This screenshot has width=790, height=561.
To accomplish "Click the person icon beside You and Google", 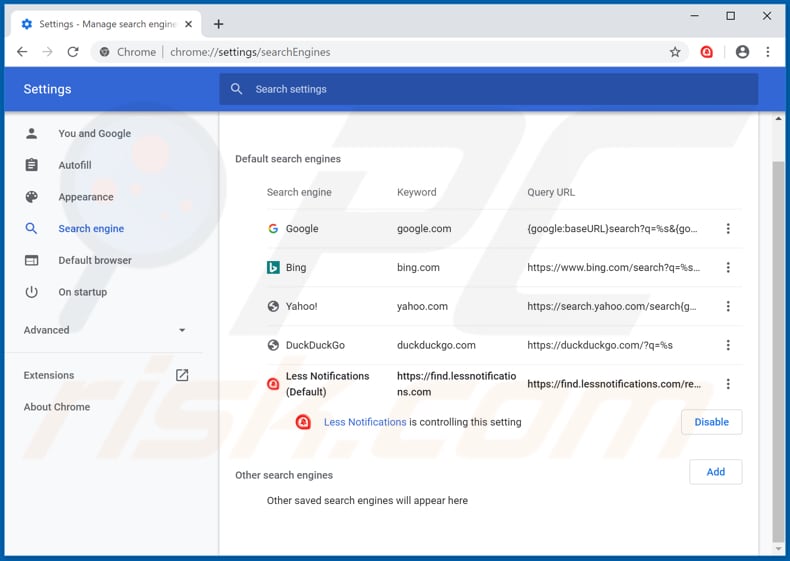I will 32,134.
